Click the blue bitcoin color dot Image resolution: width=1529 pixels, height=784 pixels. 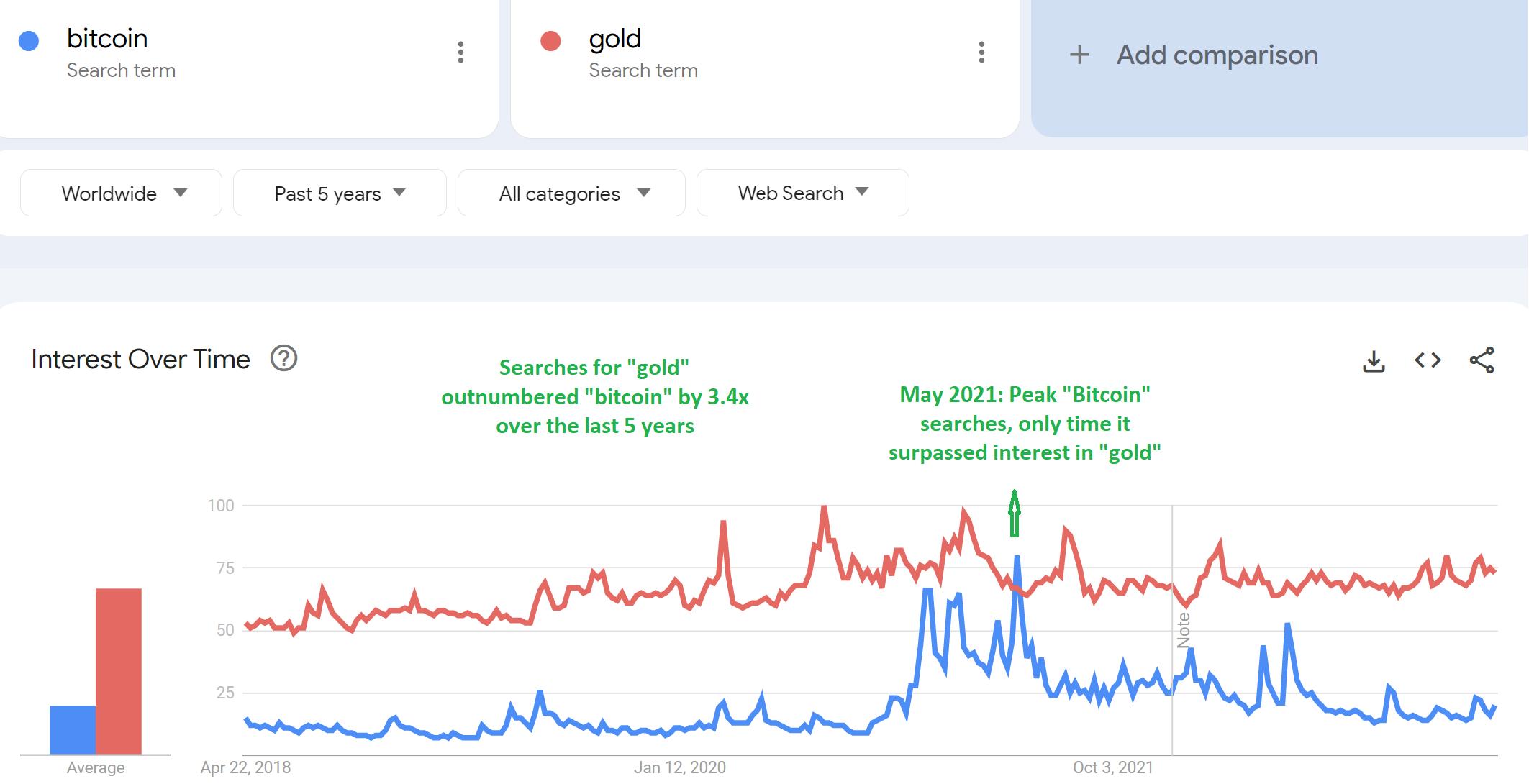click(x=29, y=41)
